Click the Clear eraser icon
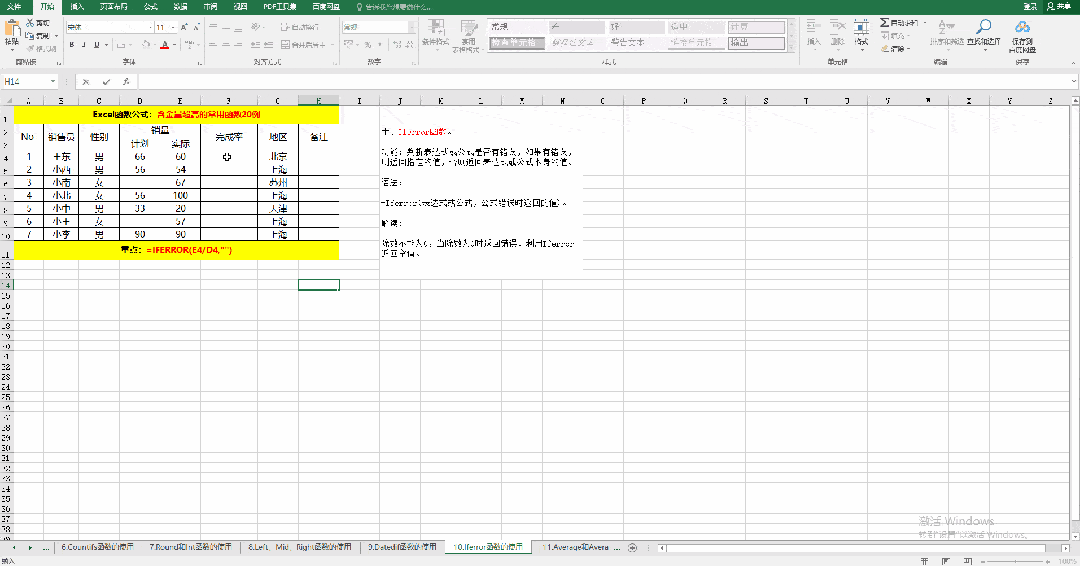1080x566 pixels. tap(885, 49)
